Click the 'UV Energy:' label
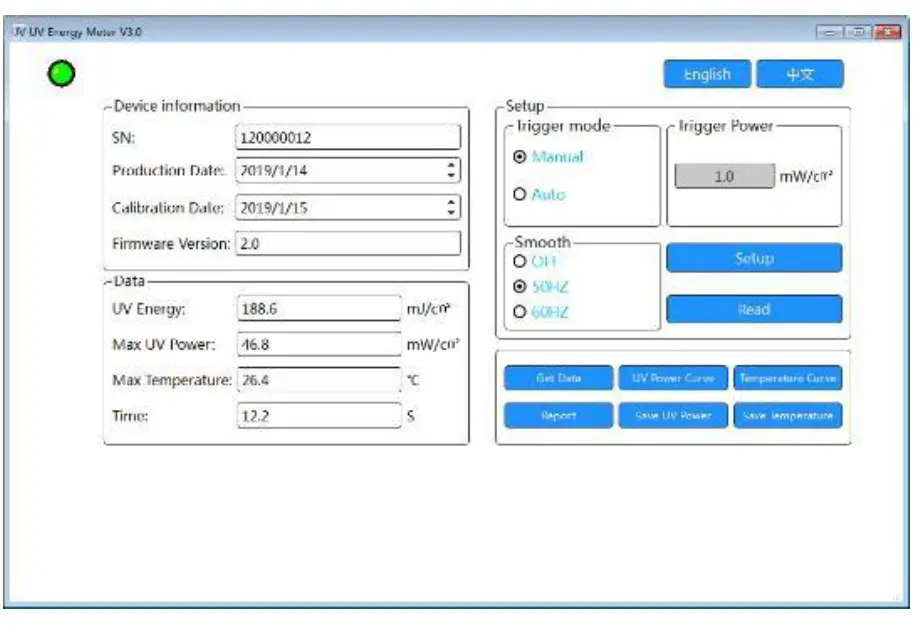This screenshot has width=920, height=628. [x=148, y=309]
